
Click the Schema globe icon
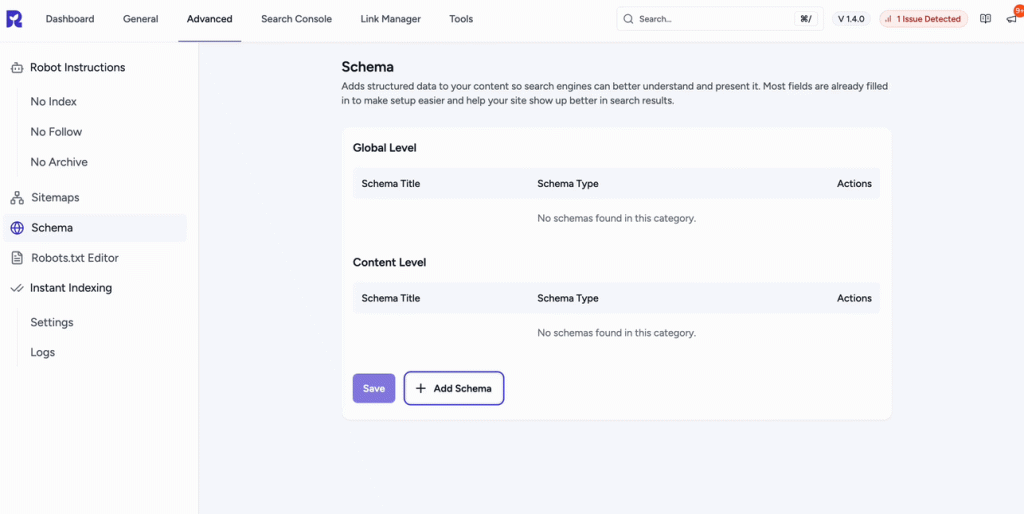tap(17, 228)
